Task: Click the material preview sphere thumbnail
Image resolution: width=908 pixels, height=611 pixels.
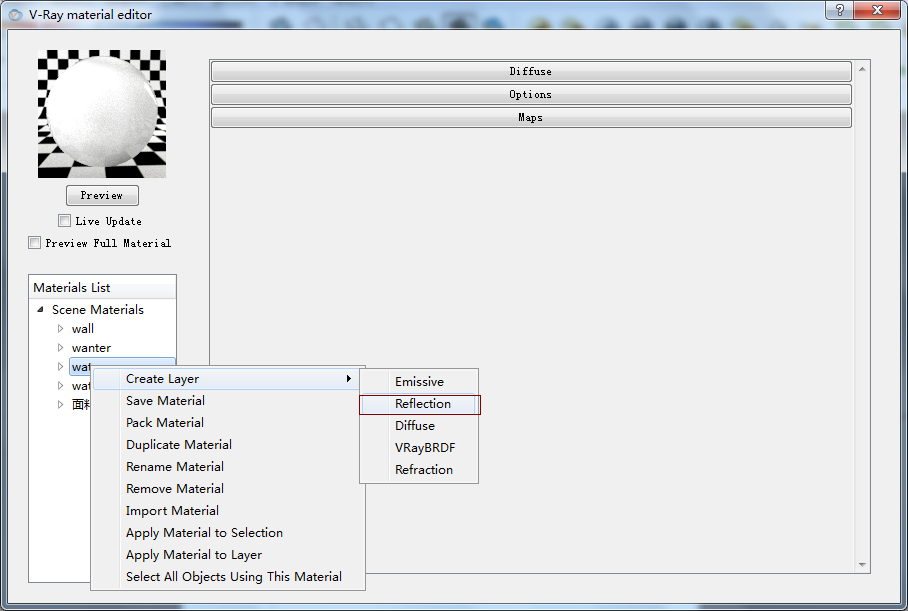Action: pyautogui.click(x=102, y=114)
